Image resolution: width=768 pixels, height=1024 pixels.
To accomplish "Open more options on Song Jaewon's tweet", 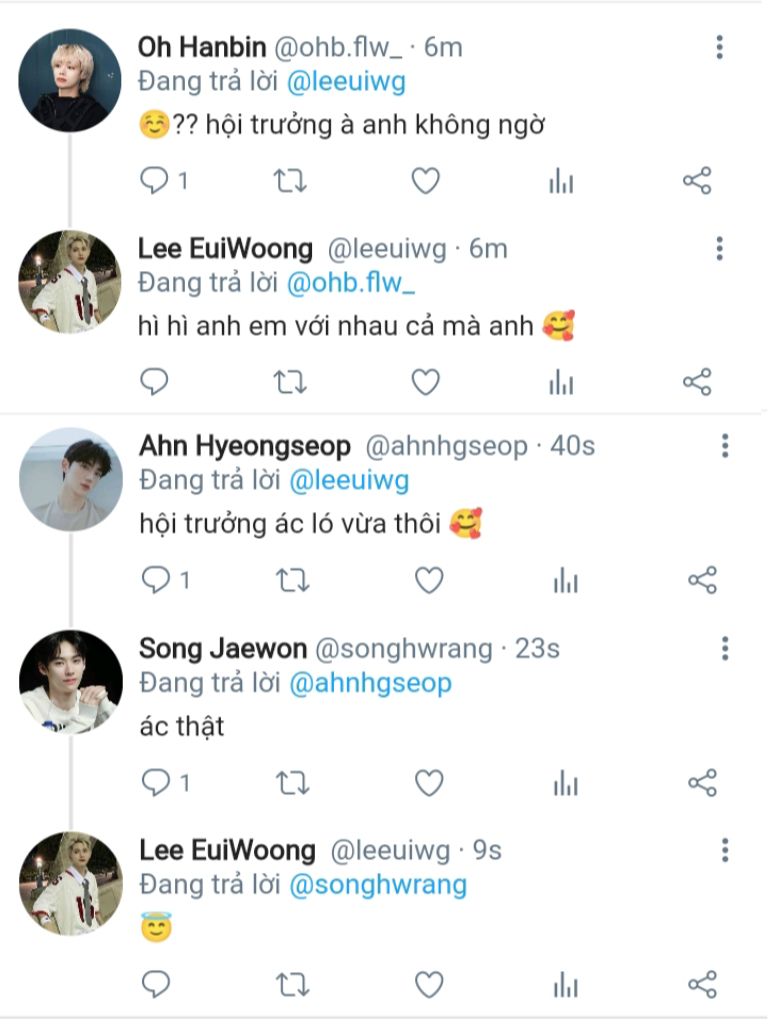I will (725, 649).
